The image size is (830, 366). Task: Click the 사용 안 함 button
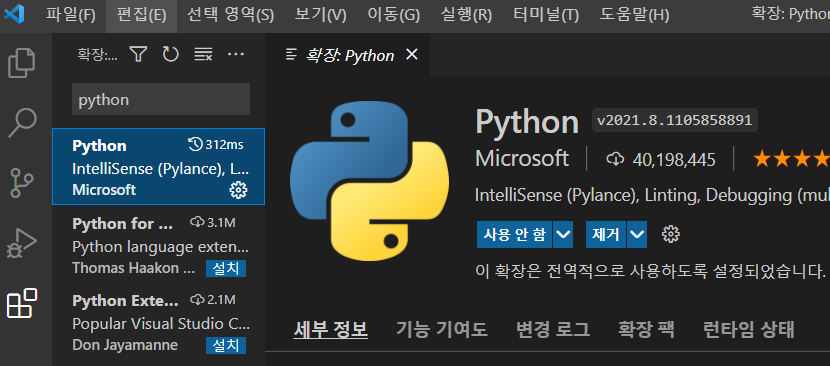(x=515, y=234)
